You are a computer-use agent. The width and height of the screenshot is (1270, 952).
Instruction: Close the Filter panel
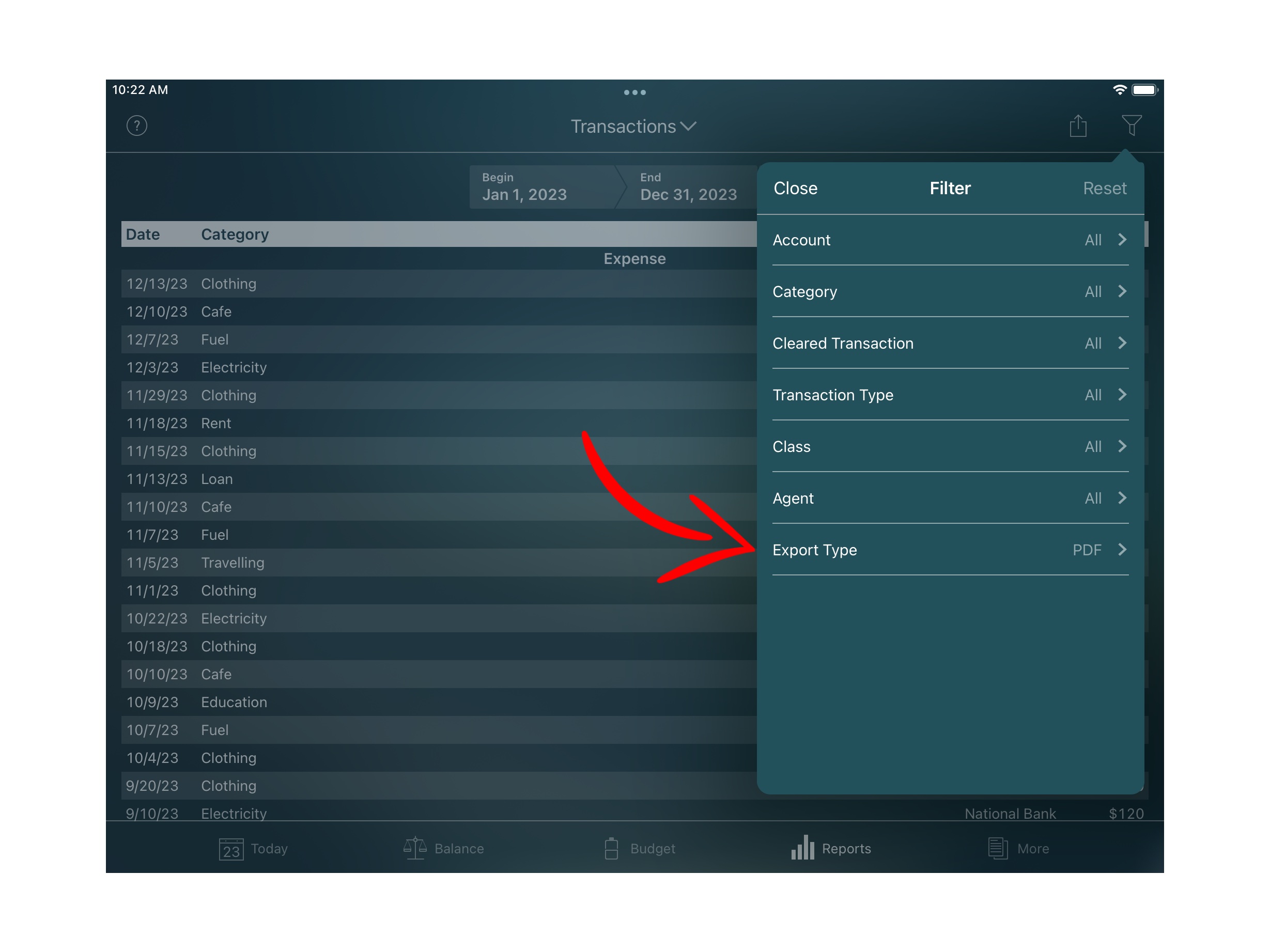[x=795, y=188]
